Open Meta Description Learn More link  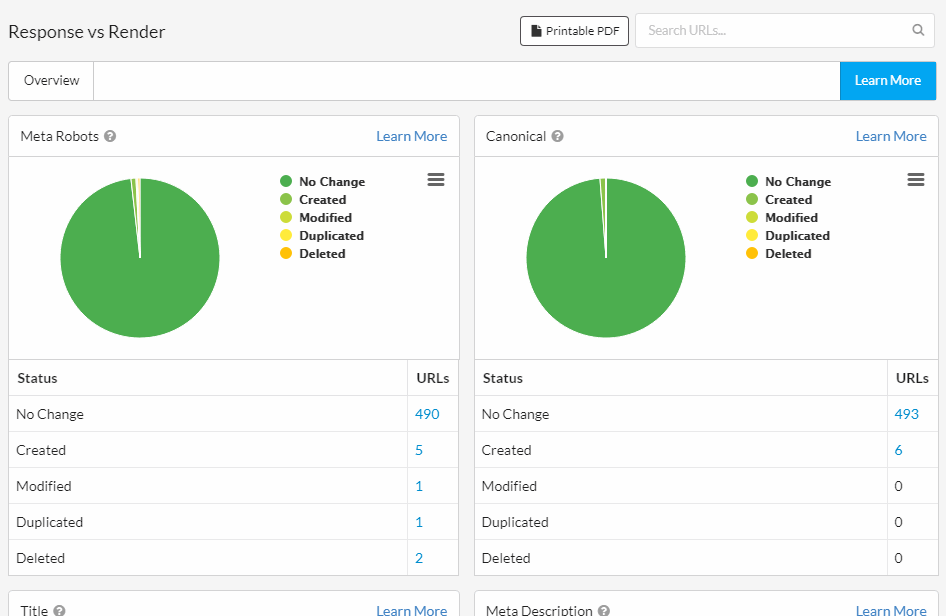point(891,610)
